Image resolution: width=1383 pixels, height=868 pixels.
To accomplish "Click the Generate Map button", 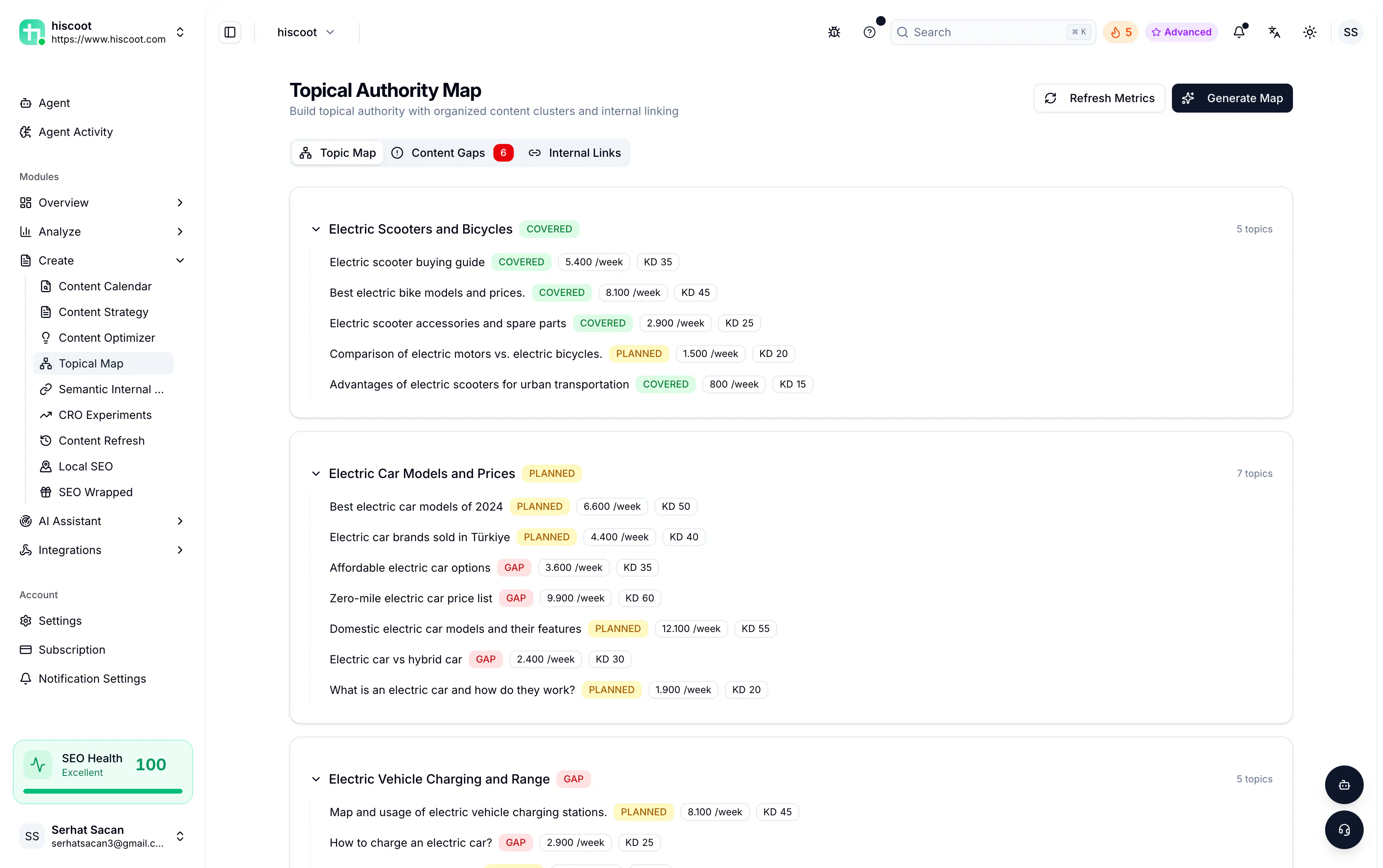I will pos(1232,98).
